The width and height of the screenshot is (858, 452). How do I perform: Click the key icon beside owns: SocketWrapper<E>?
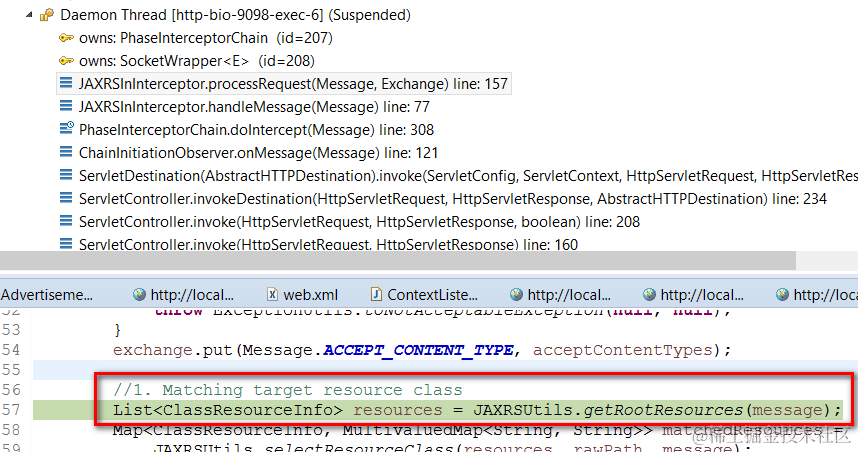tap(66, 61)
